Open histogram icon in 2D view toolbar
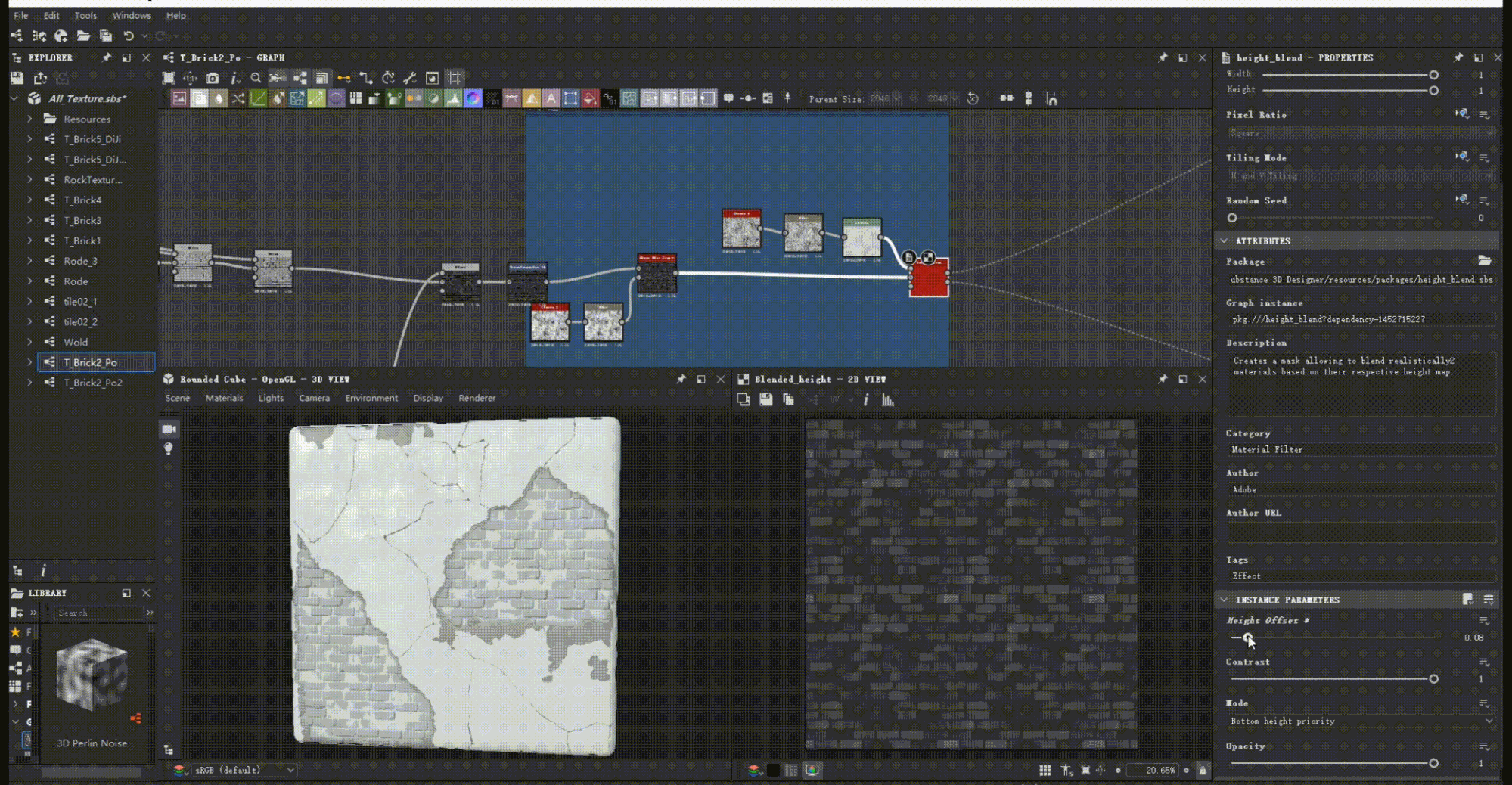The width and height of the screenshot is (1512, 785). click(x=888, y=400)
